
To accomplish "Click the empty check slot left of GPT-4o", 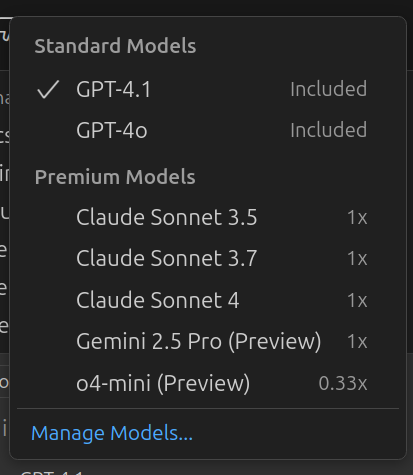I will coord(48,130).
